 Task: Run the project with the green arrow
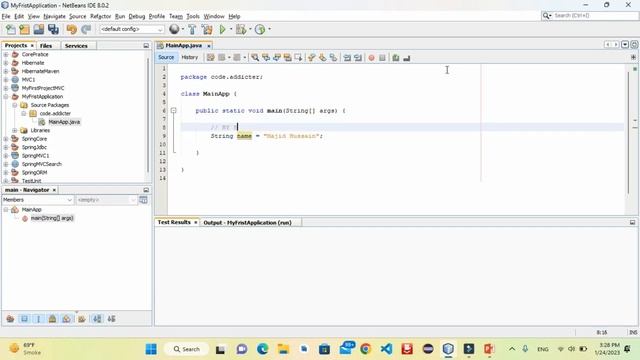[222, 29]
